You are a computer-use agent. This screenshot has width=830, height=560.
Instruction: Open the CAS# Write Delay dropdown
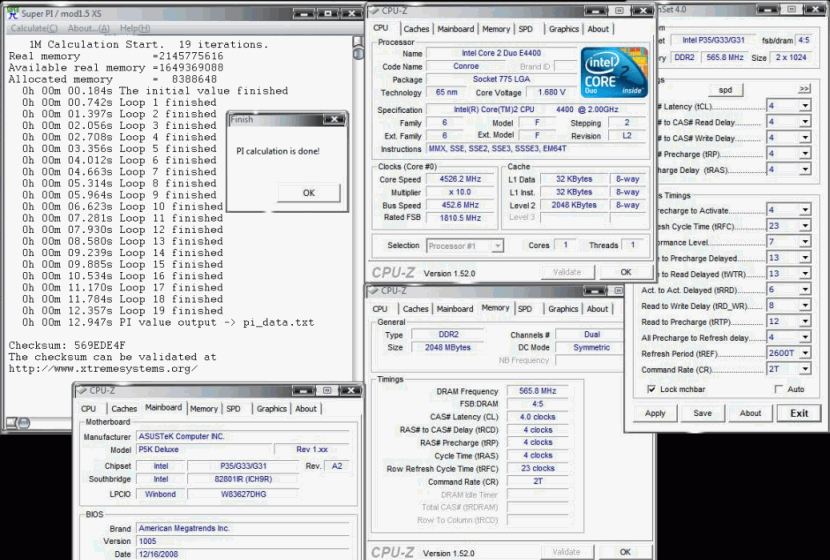pyautogui.click(x=805, y=138)
